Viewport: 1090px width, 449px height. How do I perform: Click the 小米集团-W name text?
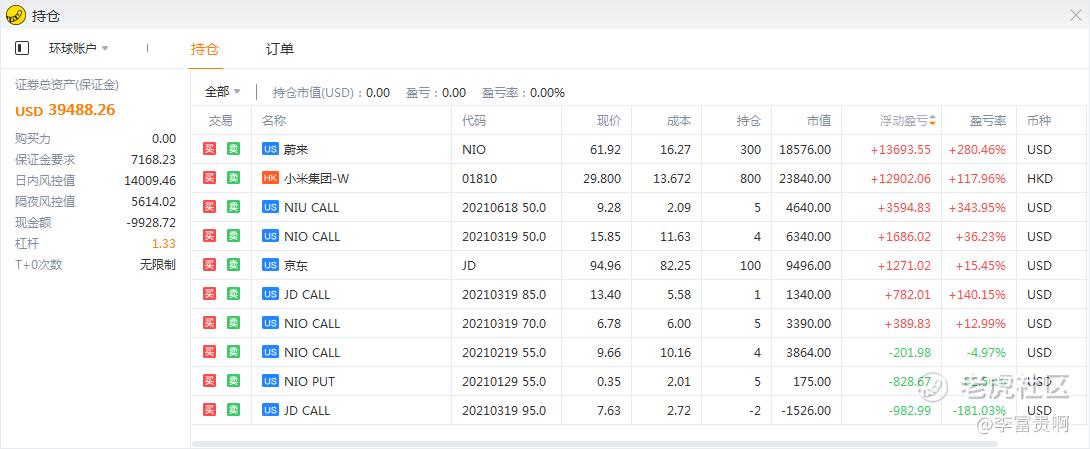pyautogui.click(x=316, y=179)
